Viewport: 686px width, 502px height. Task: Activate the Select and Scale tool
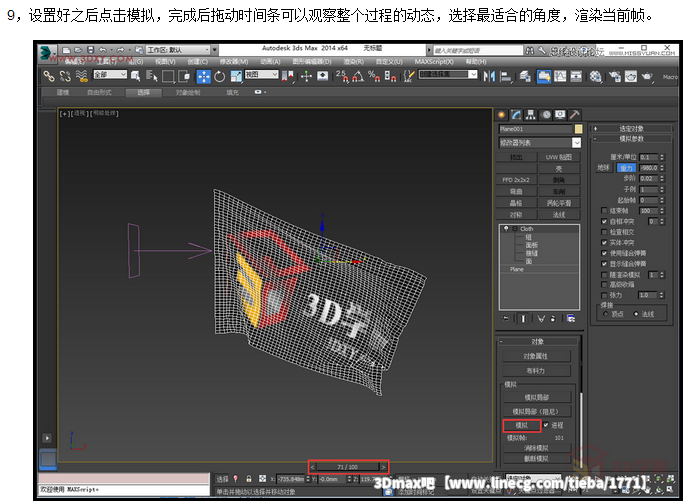pos(236,77)
